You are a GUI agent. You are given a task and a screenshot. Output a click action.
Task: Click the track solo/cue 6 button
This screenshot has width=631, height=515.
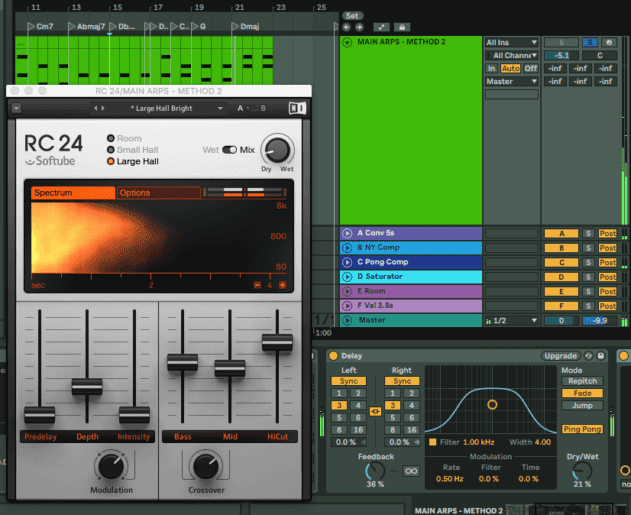(590, 42)
